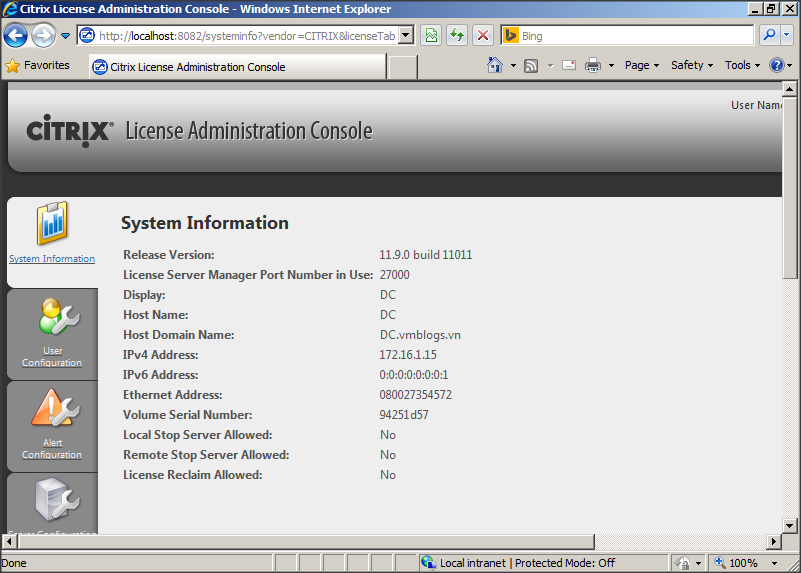Open the Alert Configuration sidebar icon

pyautogui.click(x=52, y=408)
